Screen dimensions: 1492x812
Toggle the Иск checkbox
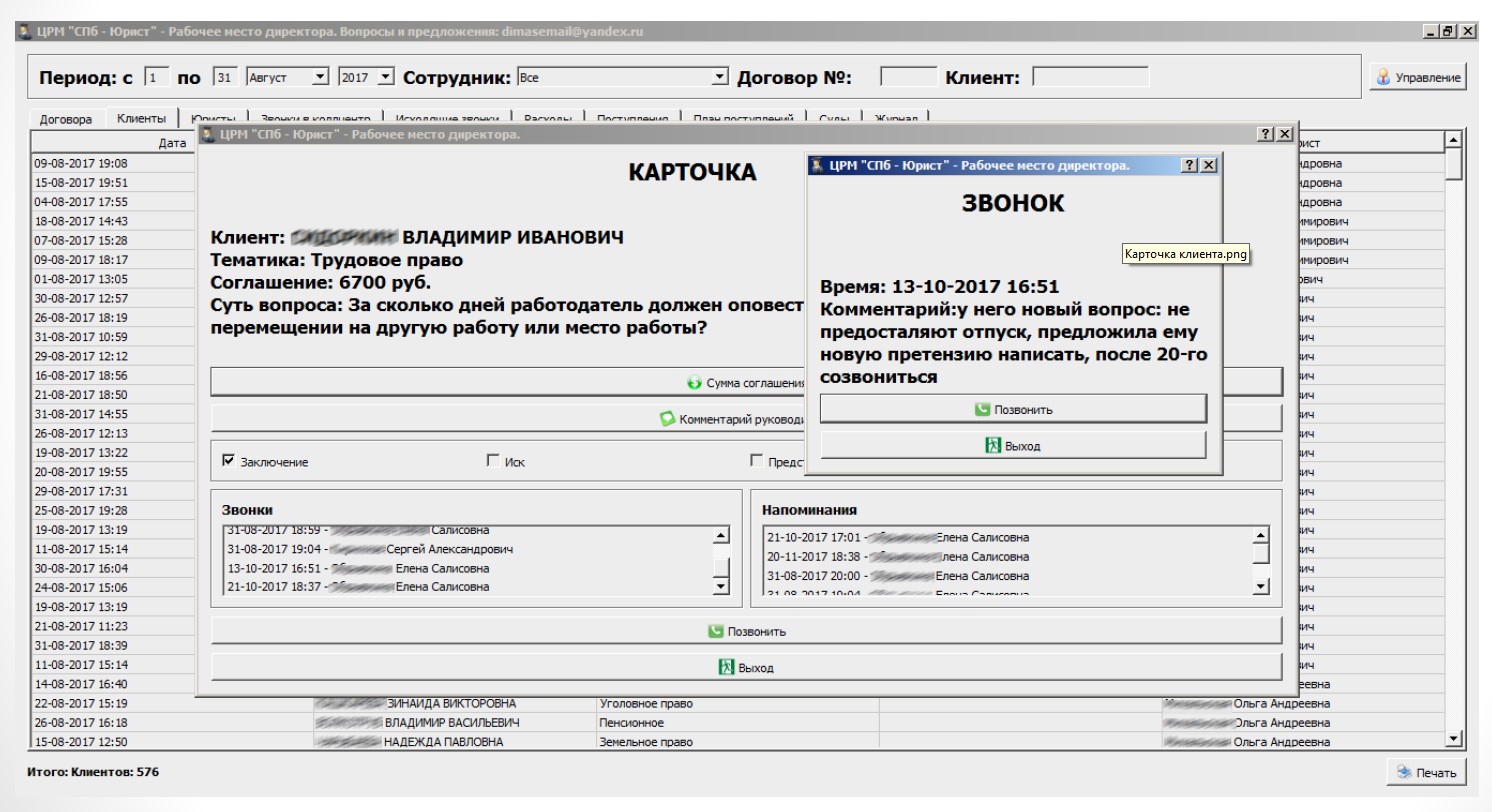pos(492,461)
